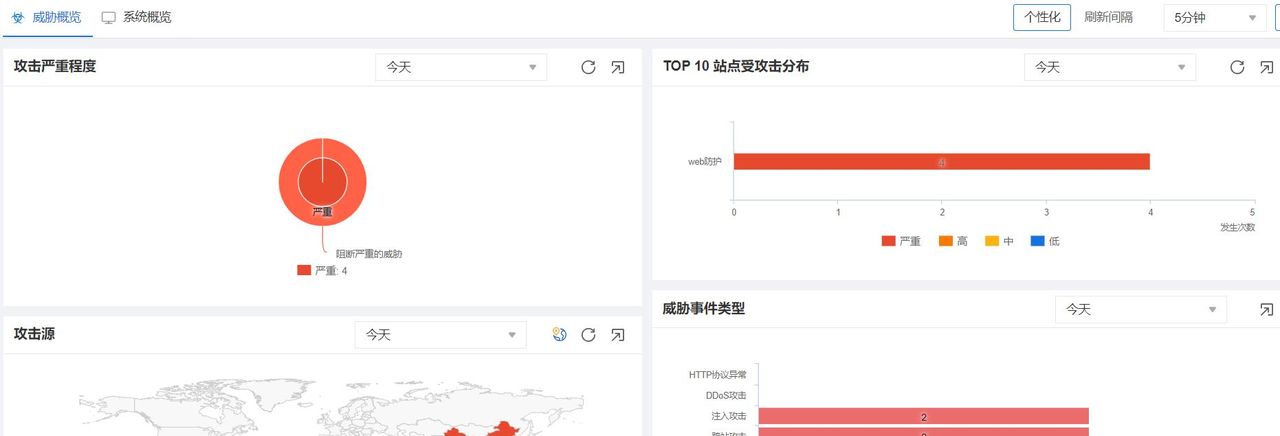This screenshot has width=1280, height=436.
Task: Open the 今天 dropdown in 攻击源 panel
Action: pos(440,335)
